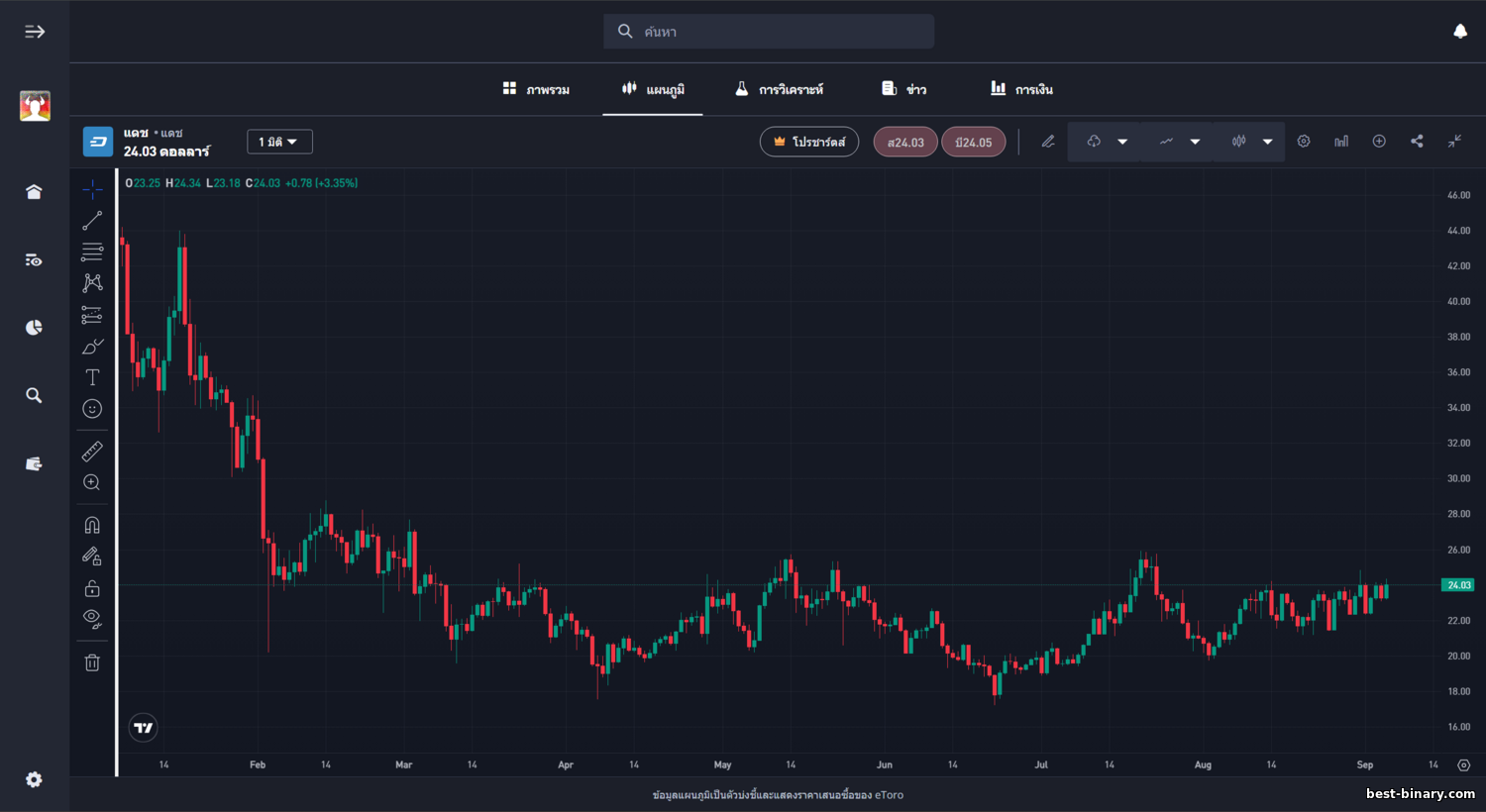Switch to the ภาพรวม tab

pos(536,89)
